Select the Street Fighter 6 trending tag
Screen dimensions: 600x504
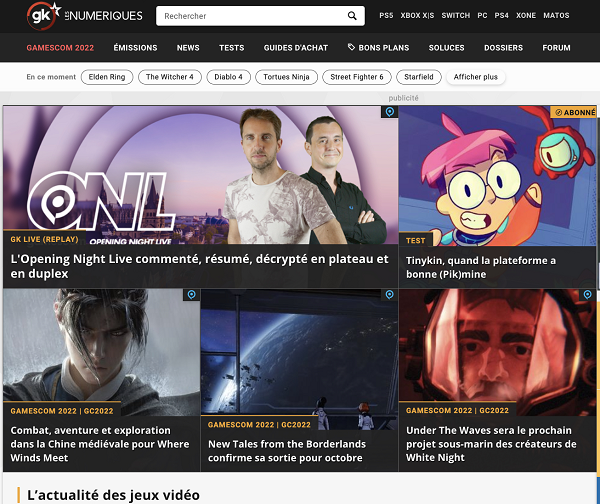pos(357,77)
